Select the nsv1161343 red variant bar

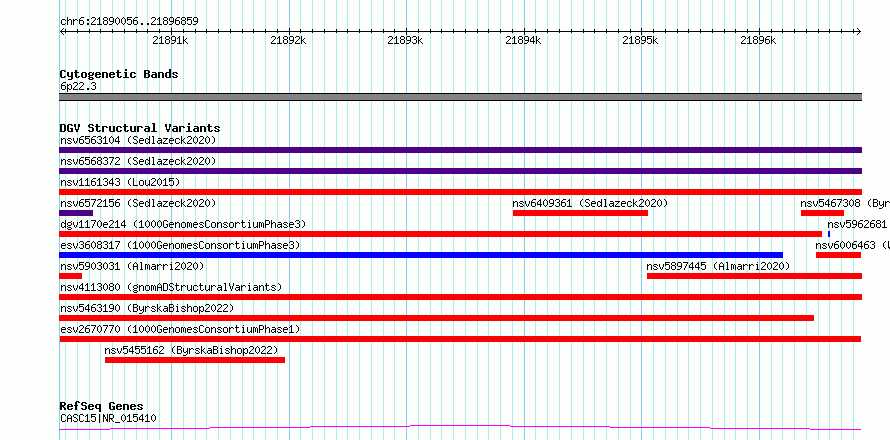tap(460, 192)
